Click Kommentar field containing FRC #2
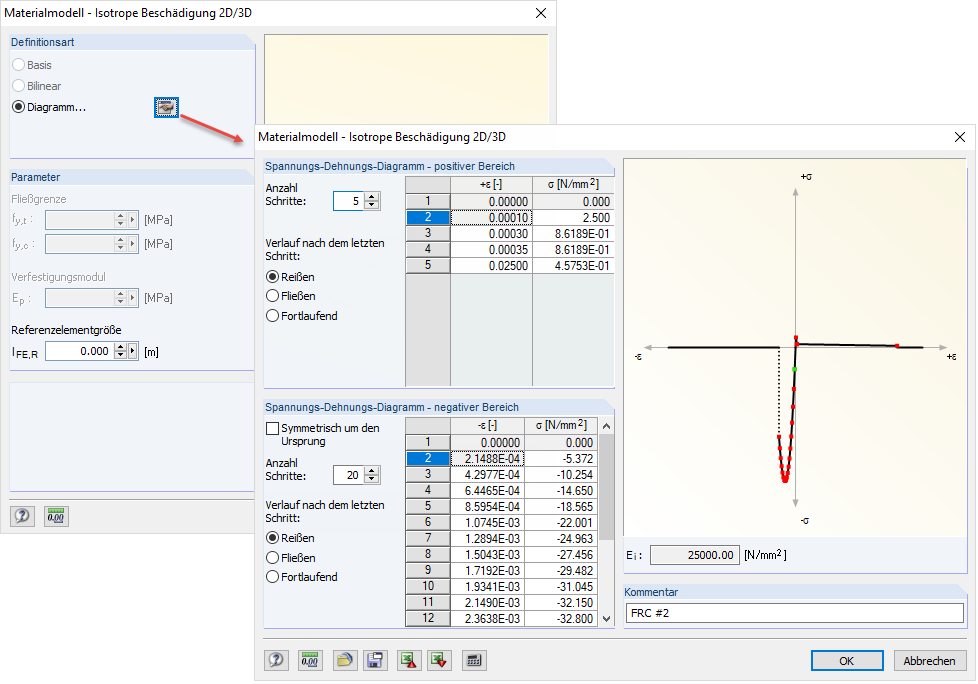This screenshot has height=684, width=978. pyautogui.click(x=795, y=613)
